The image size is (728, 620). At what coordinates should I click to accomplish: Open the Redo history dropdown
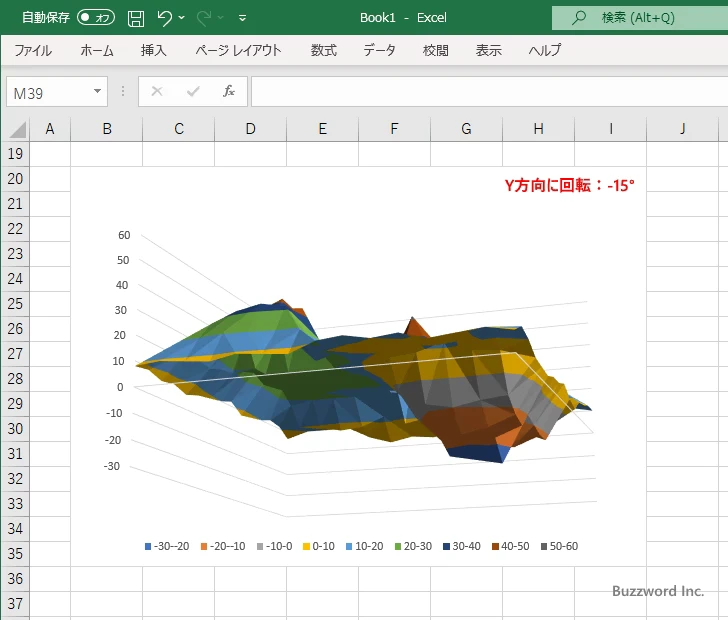221,18
